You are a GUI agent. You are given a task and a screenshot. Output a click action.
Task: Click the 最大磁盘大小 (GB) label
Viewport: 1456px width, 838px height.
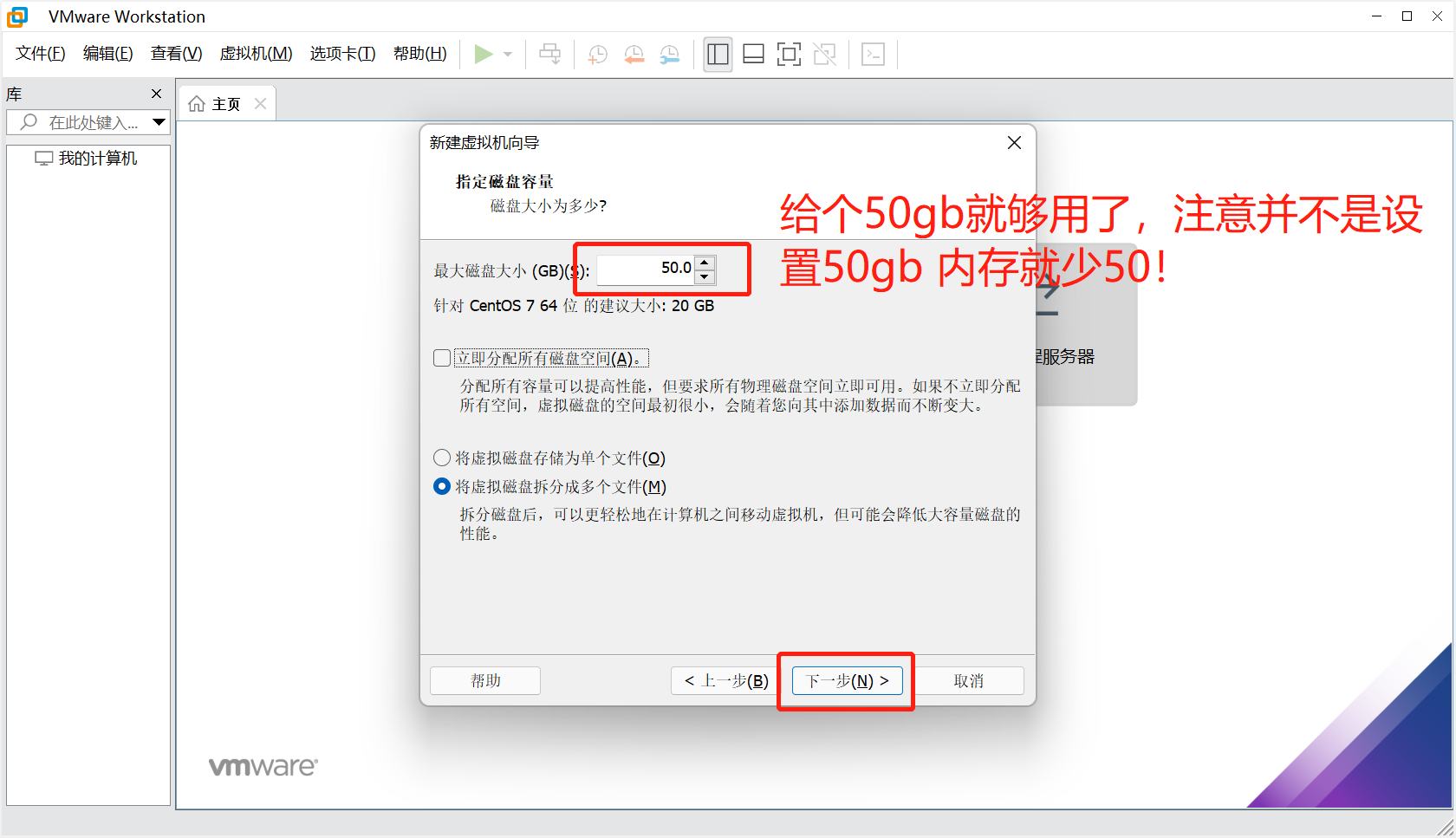point(511,271)
